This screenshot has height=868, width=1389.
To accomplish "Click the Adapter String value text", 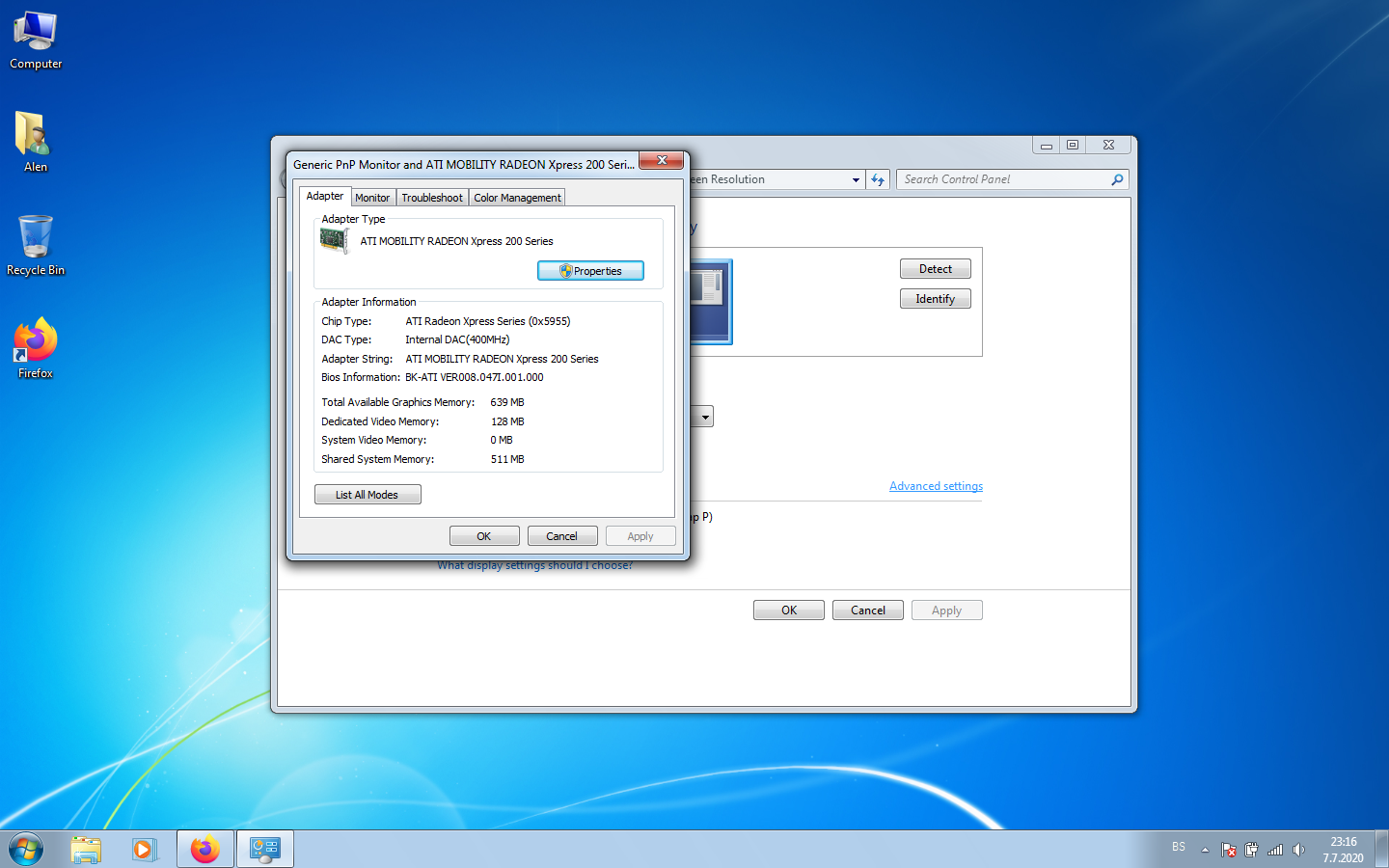I will [502, 359].
